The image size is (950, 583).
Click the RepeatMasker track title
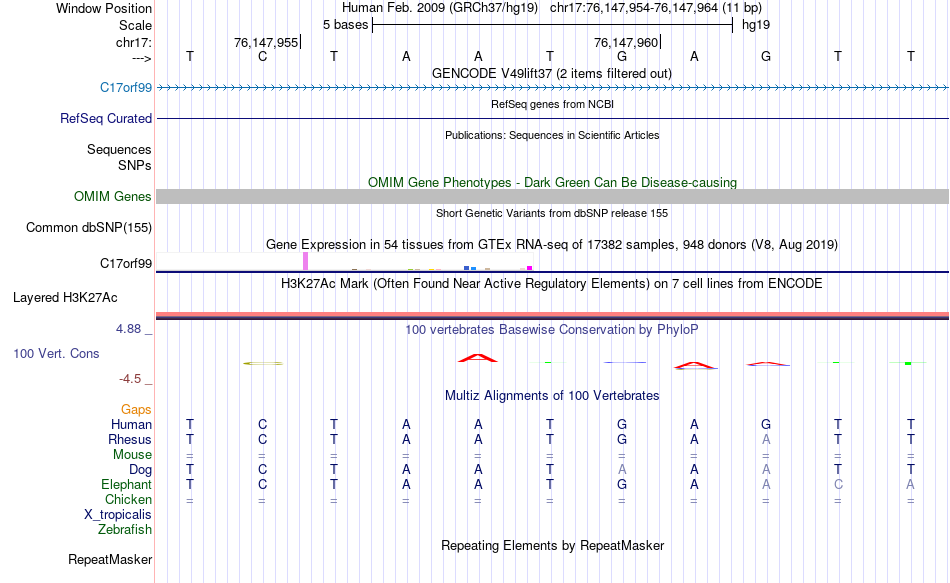pyautogui.click(x=552, y=545)
